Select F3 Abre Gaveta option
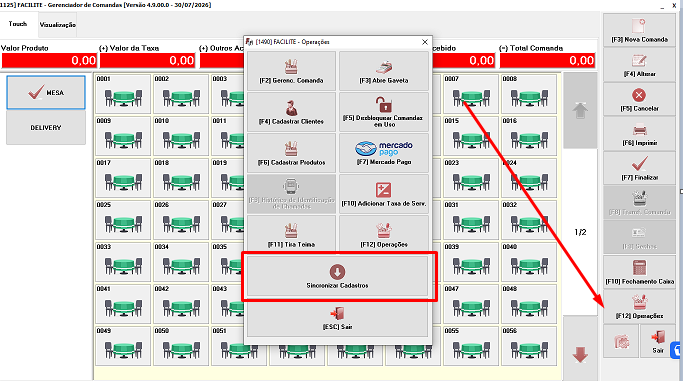This screenshot has width=683, height=381. tap(384, 71)
